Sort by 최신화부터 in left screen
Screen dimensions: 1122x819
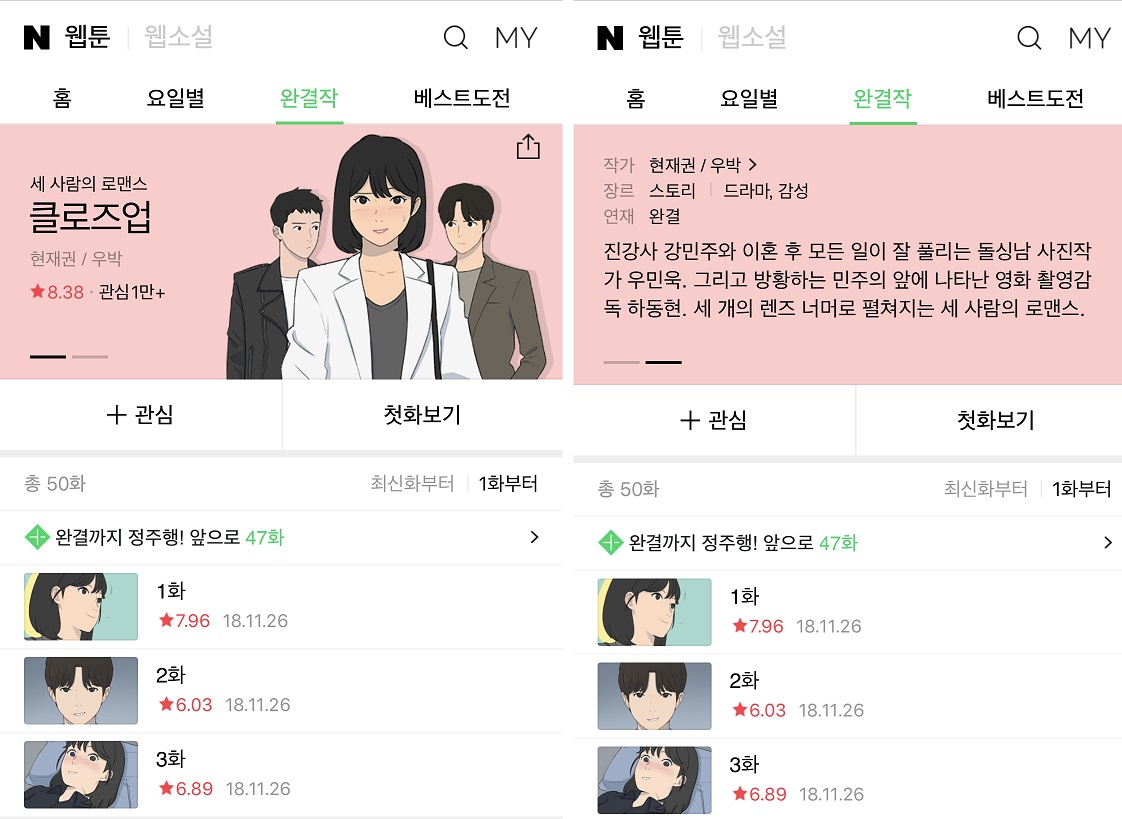[x=412, y=484]
